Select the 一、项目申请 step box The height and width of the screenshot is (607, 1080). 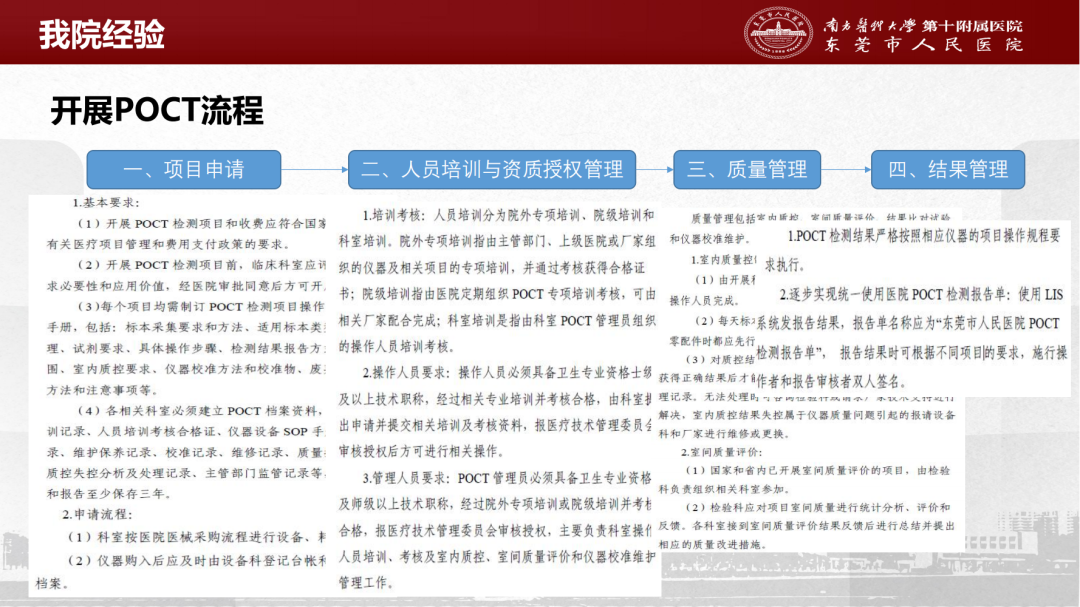pos(183,170)
